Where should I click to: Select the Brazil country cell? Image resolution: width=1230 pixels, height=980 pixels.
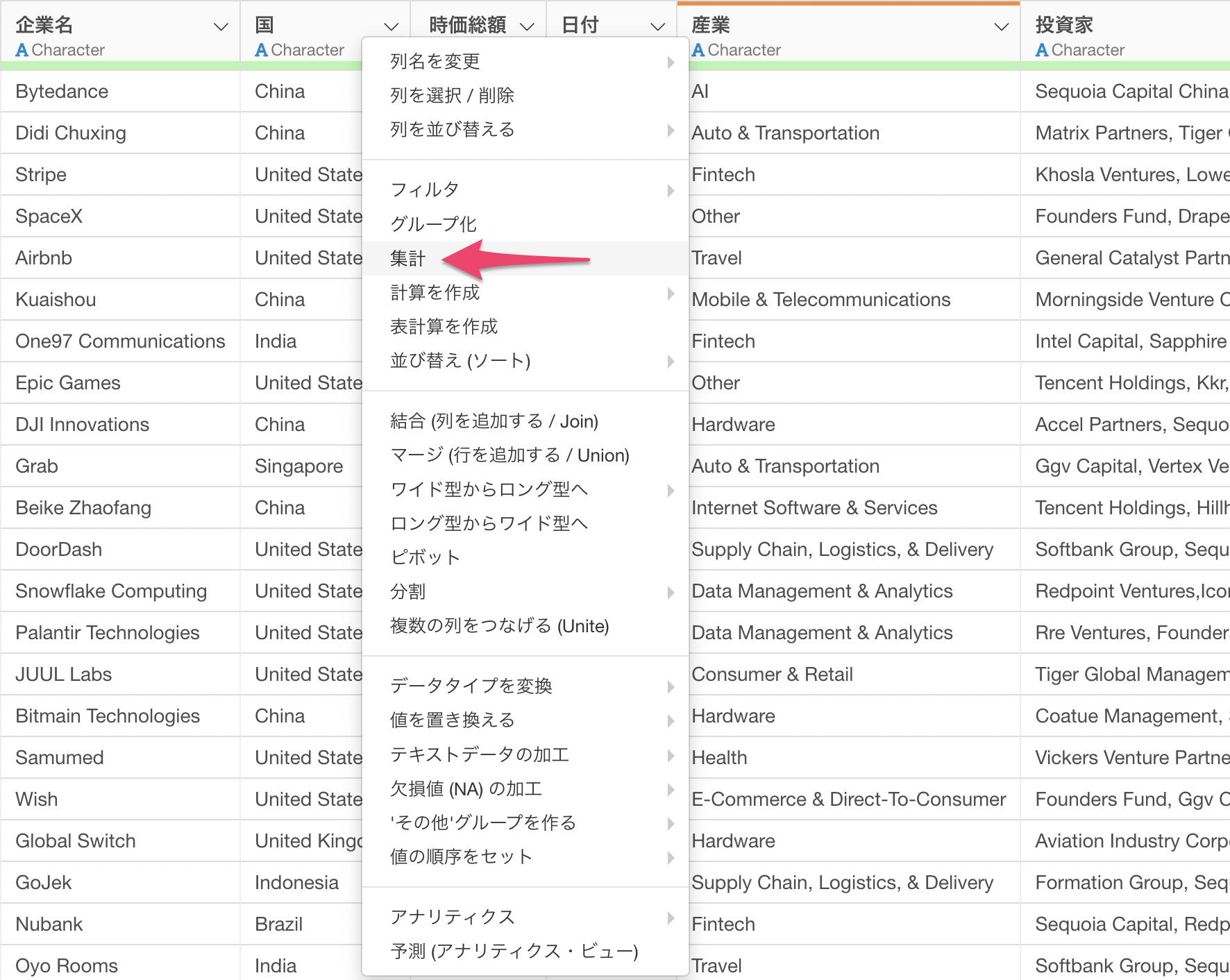coord(301,924)
